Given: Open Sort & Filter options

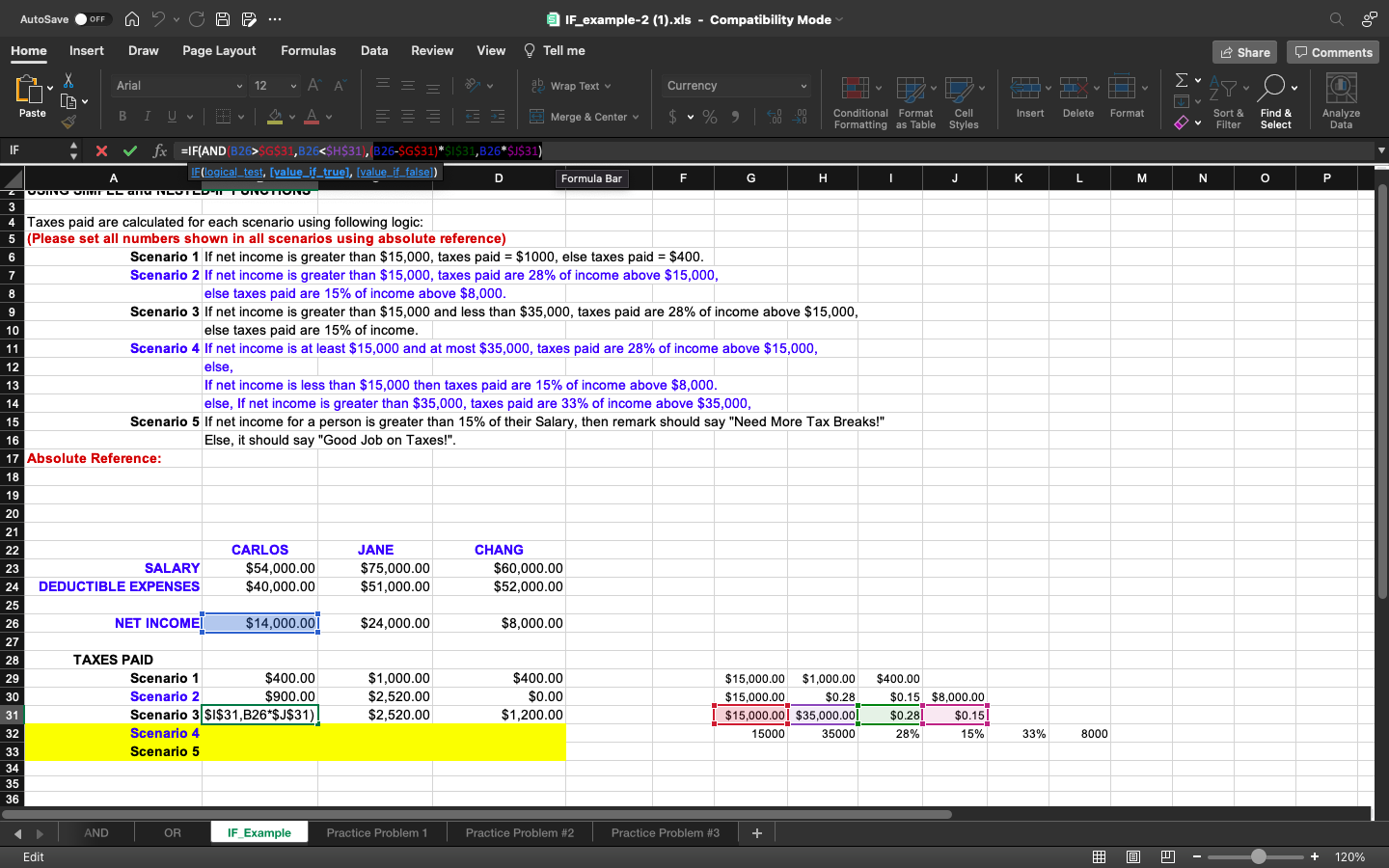Looking at the screenshot, I should (x=1228, y=100).
